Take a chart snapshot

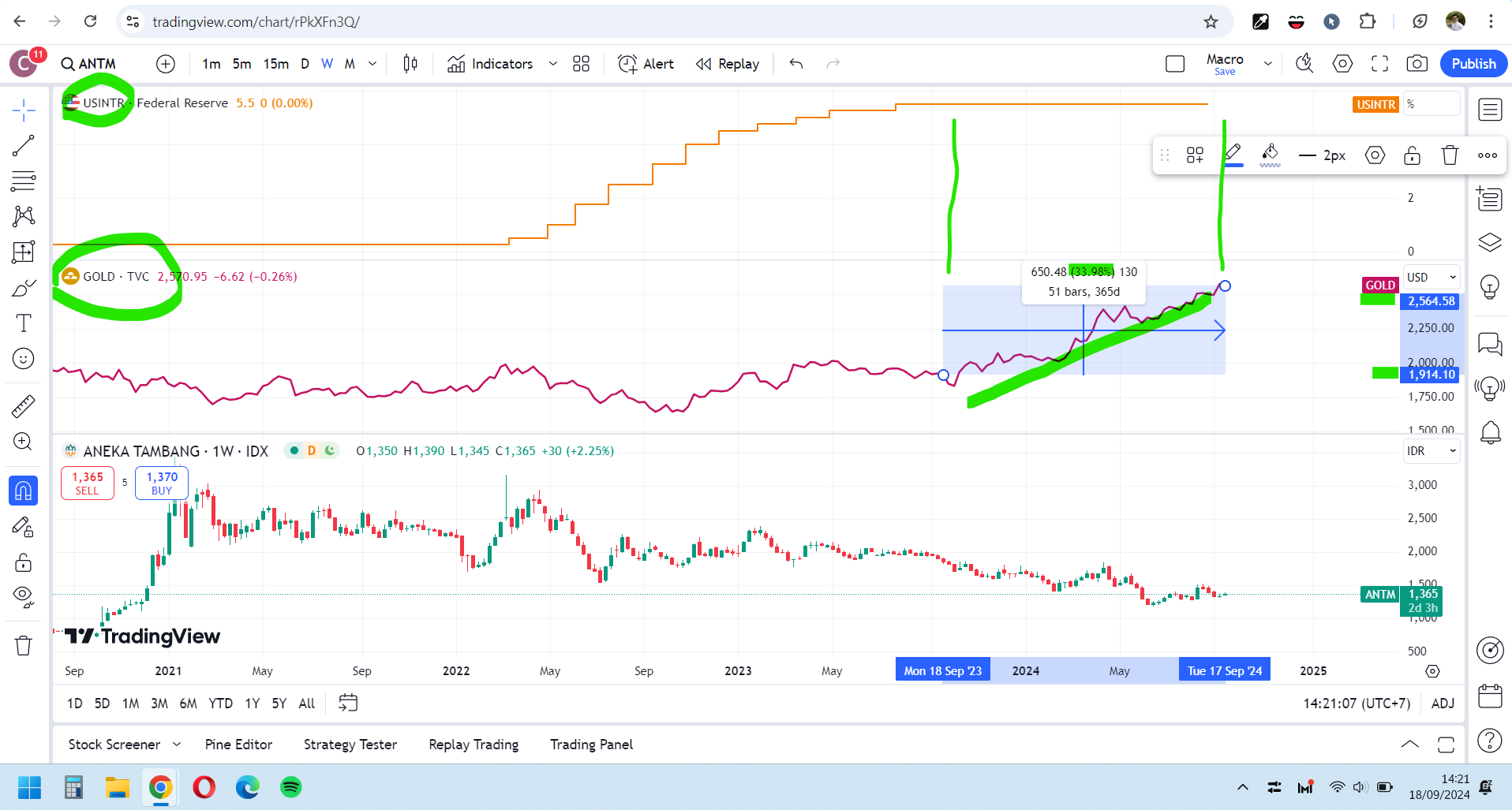pyautogui.click(x=1417, y=64)
